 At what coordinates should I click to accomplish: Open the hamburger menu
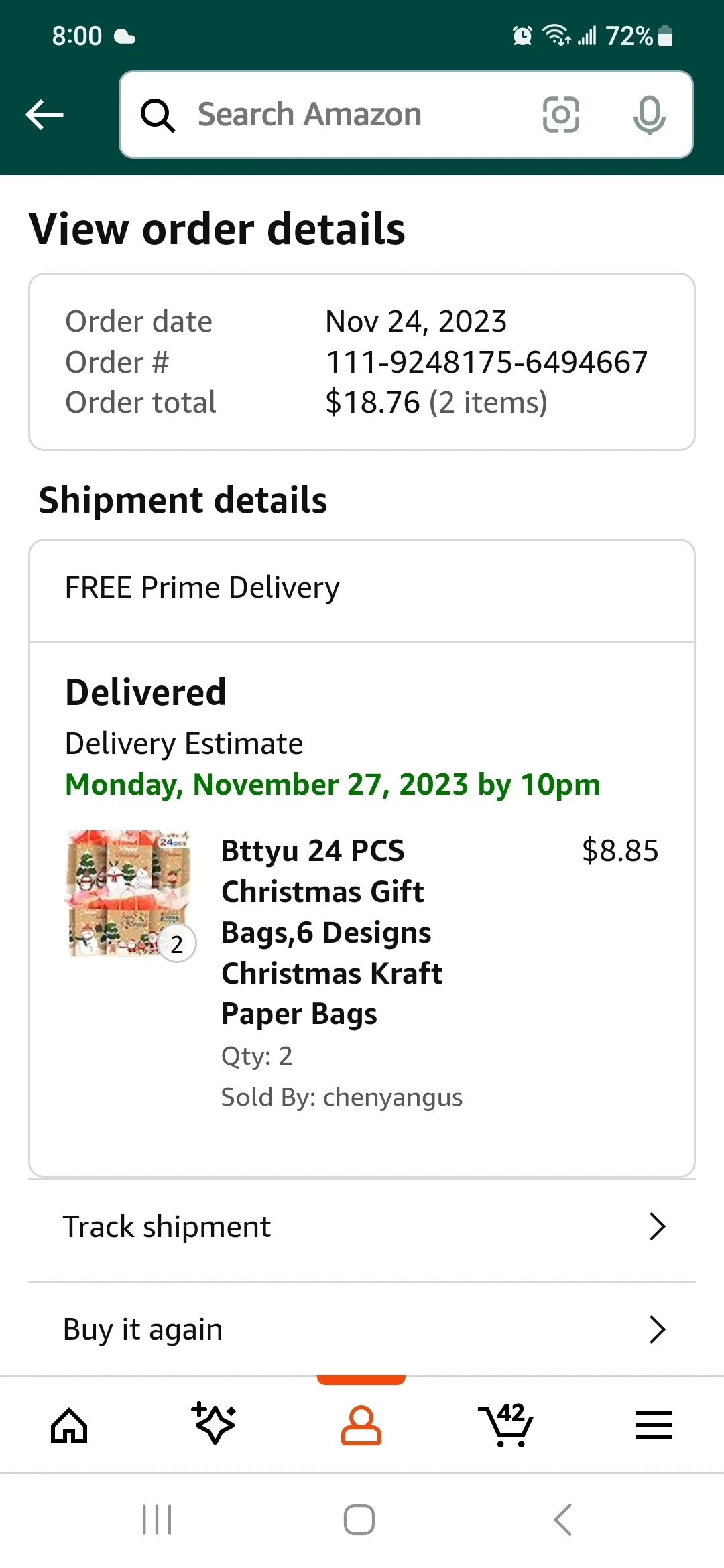[654, 1425]
